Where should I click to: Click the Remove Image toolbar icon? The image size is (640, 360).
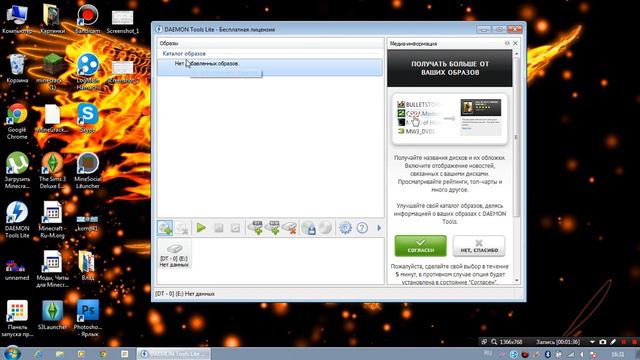pyautogui.click(x=182, y=228)
